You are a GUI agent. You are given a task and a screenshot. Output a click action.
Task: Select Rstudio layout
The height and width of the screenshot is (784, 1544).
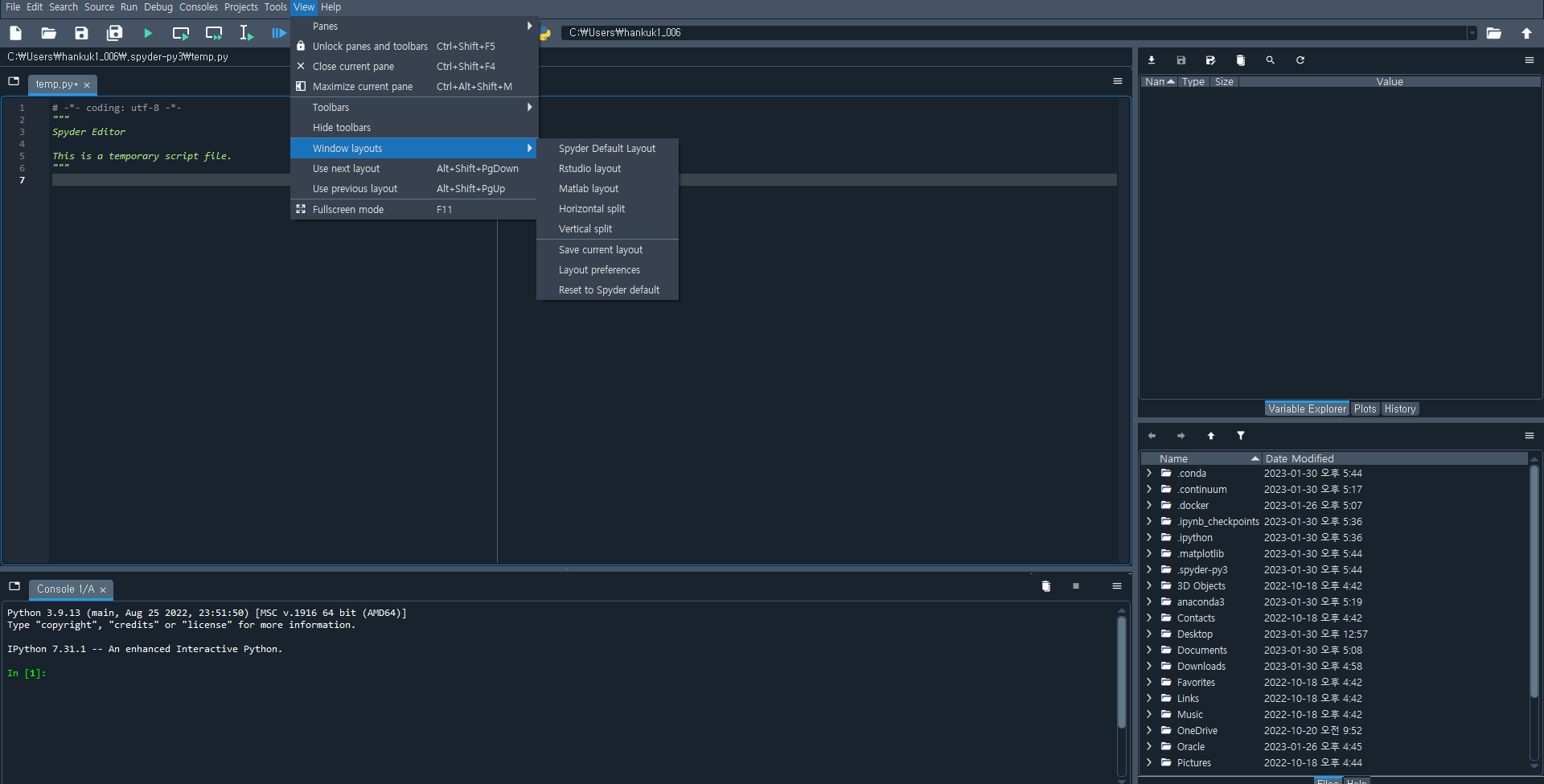[x=607, y=169]
